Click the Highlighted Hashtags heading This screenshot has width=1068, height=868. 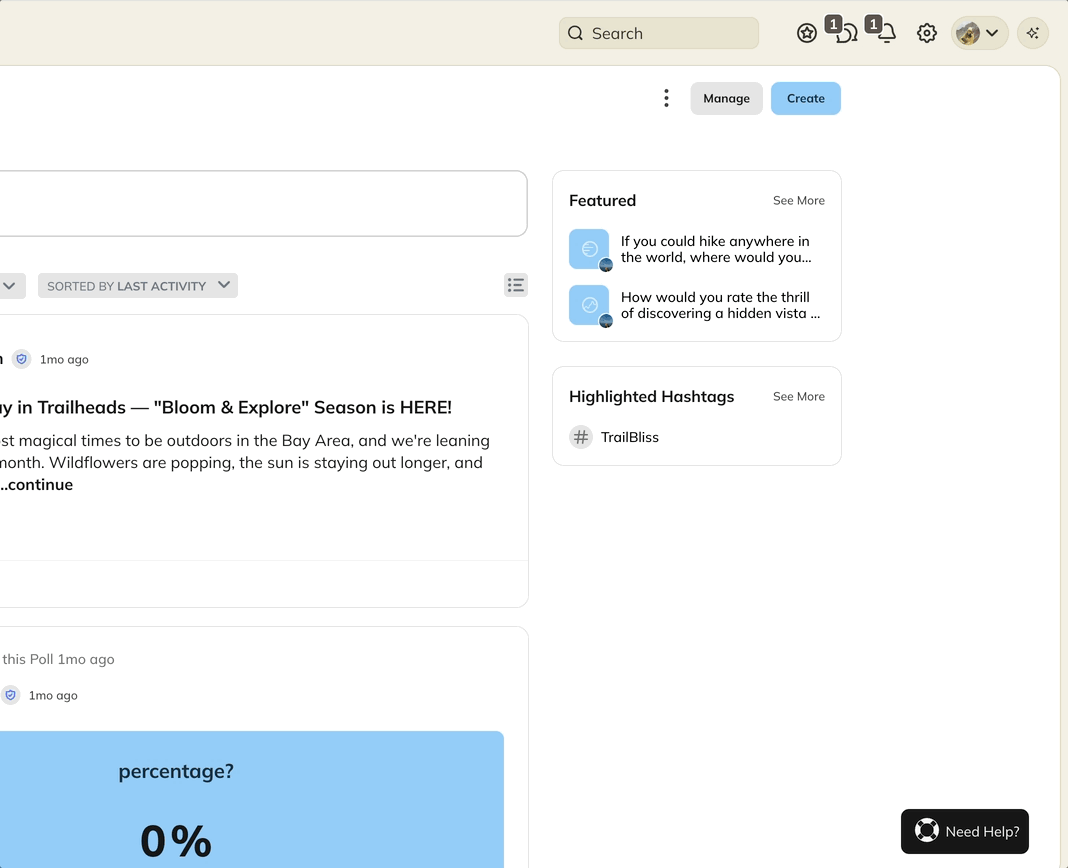(651, 397)
